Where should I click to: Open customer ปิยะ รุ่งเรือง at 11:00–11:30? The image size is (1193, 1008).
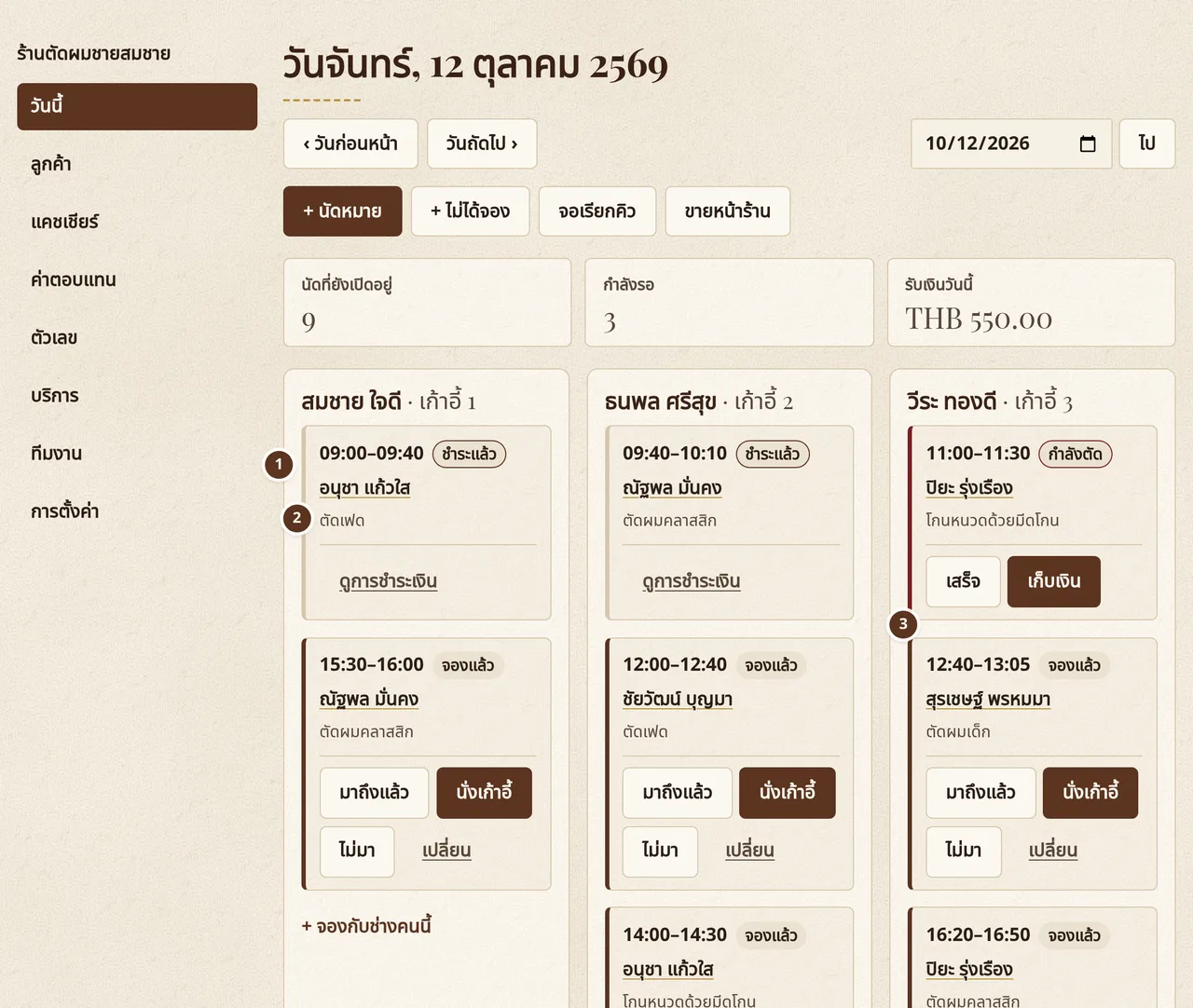click(x=969, y=488)
